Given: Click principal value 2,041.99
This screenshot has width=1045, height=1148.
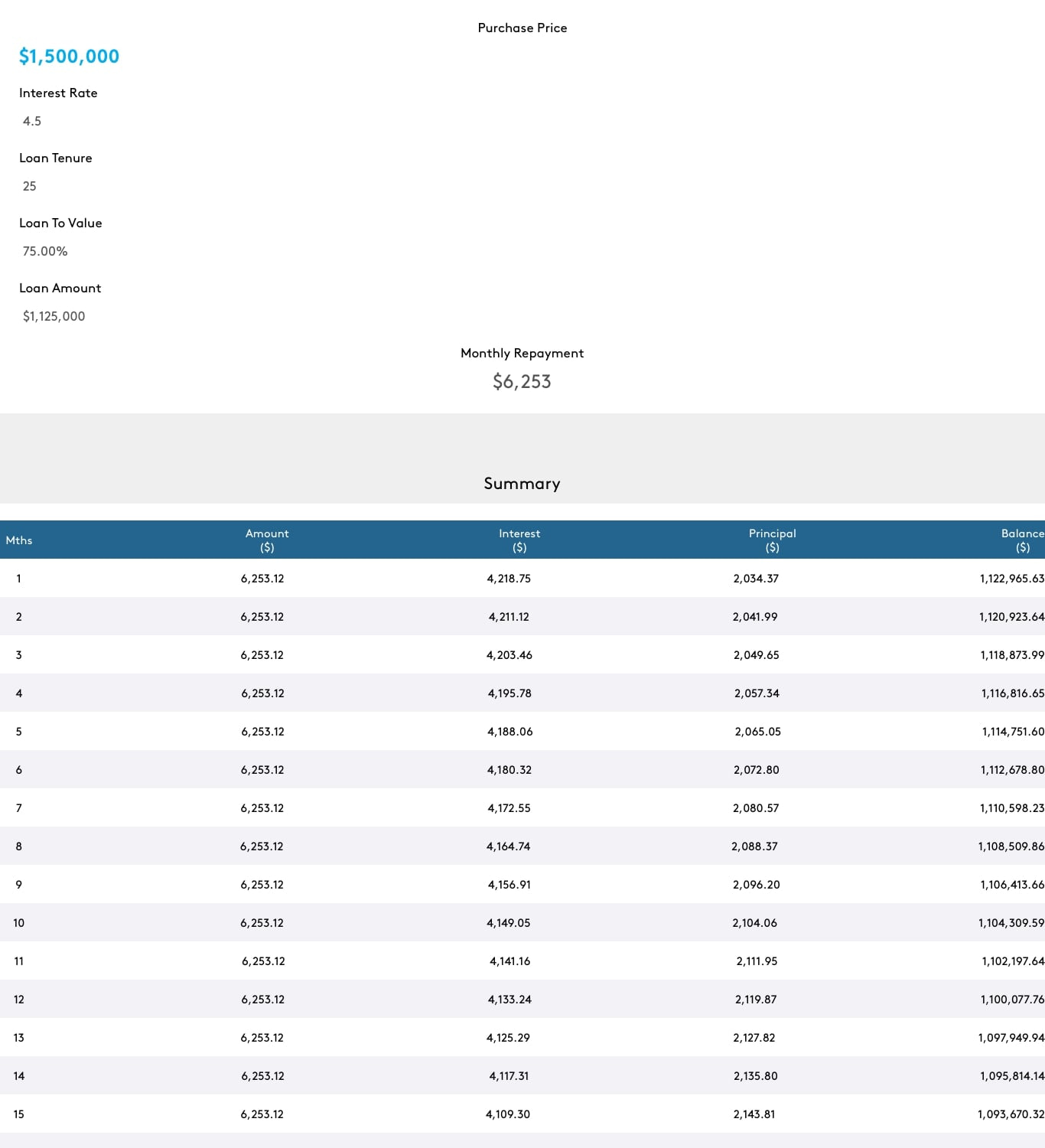Looking at the screenshot, I should [755, 617].
